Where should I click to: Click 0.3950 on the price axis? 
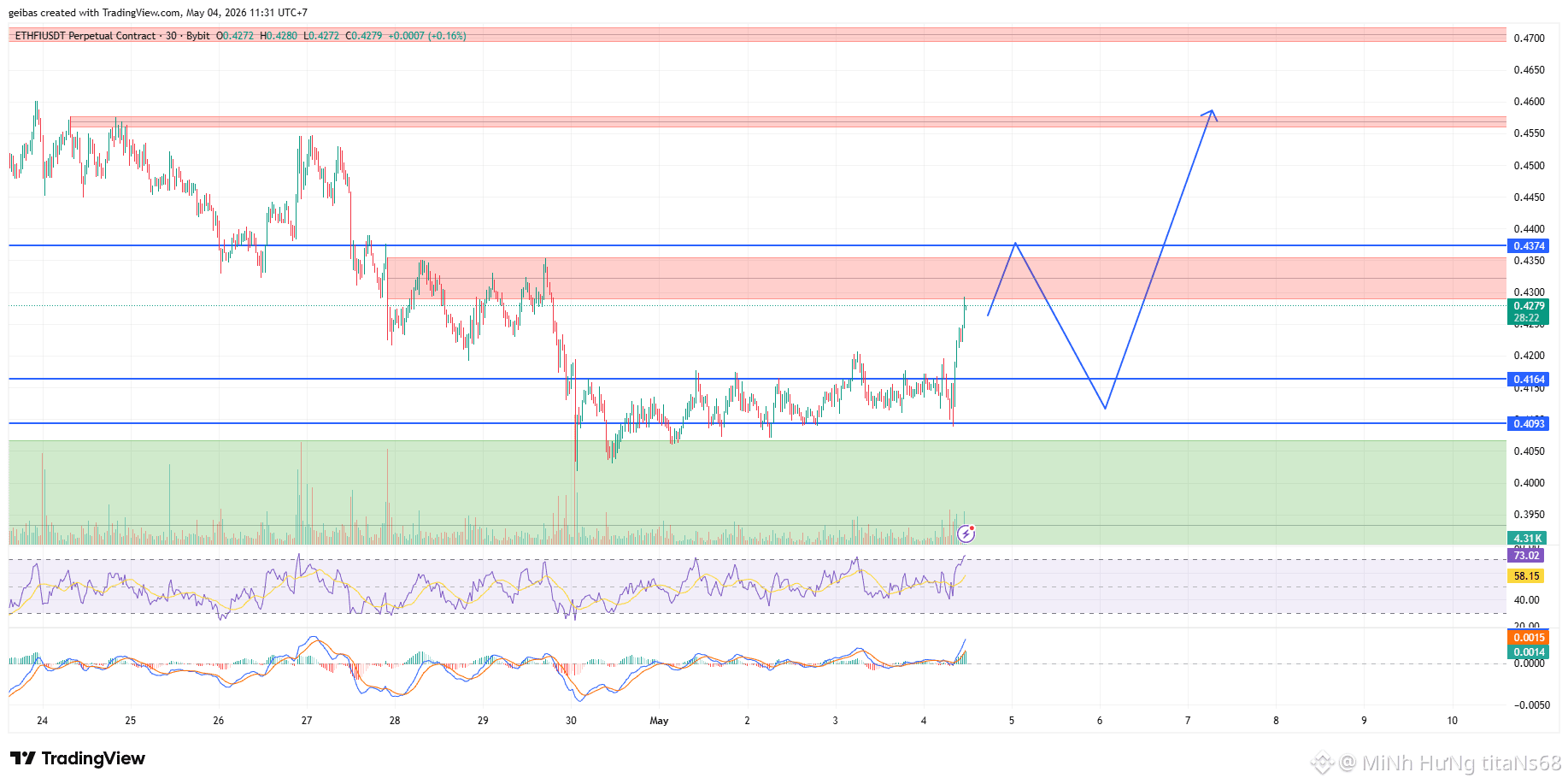(x=1530, y=515)
